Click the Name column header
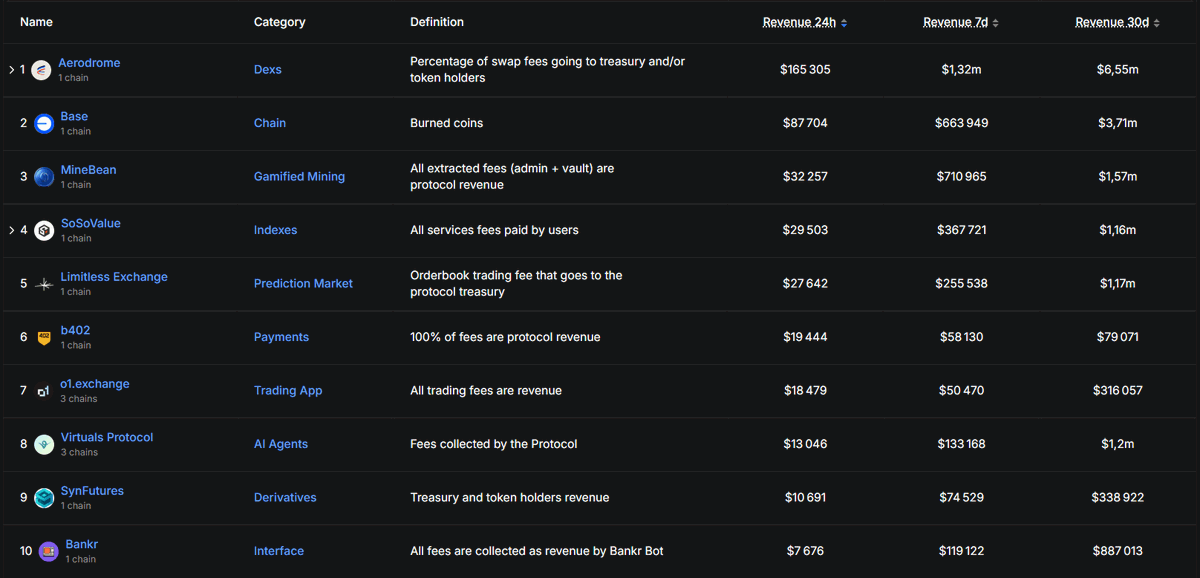Viewport: 1200px width, 578px height. pyautogui.click(x=37, y=22)
